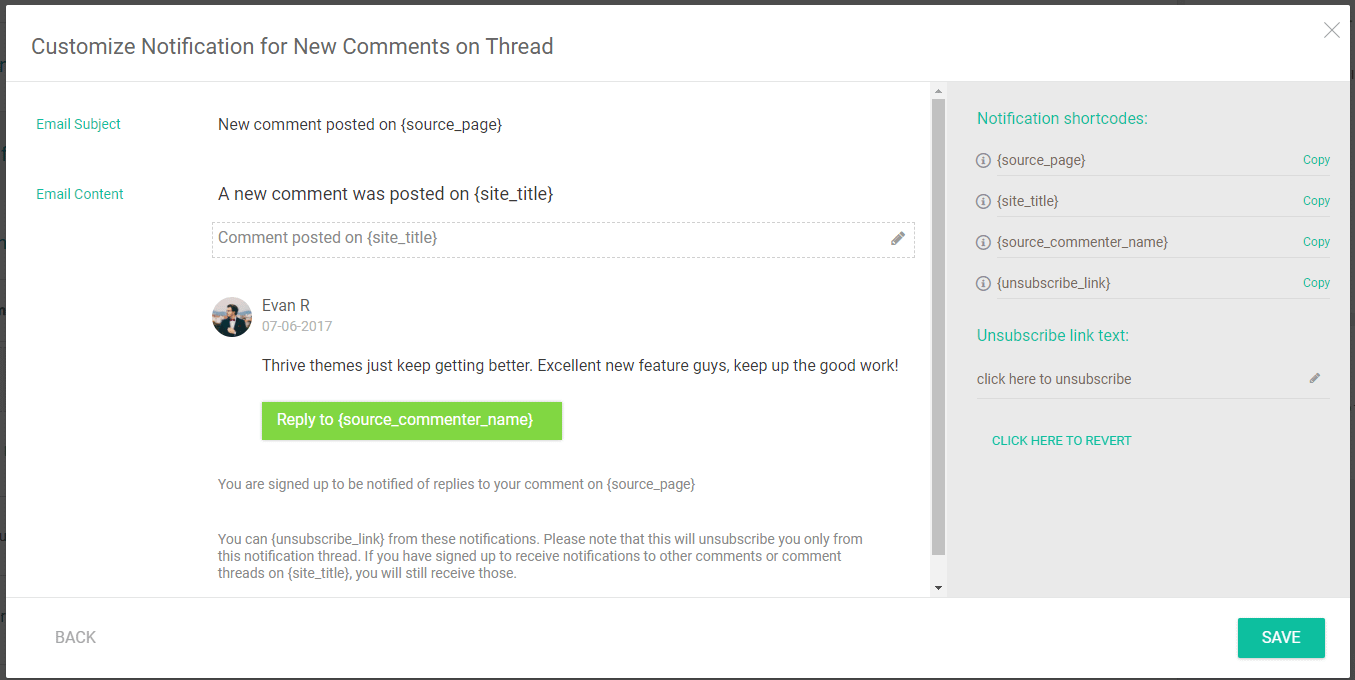Click the green Reply to commenter button
The height and width of the screenshot is (680, 1355).
[411, 421]
